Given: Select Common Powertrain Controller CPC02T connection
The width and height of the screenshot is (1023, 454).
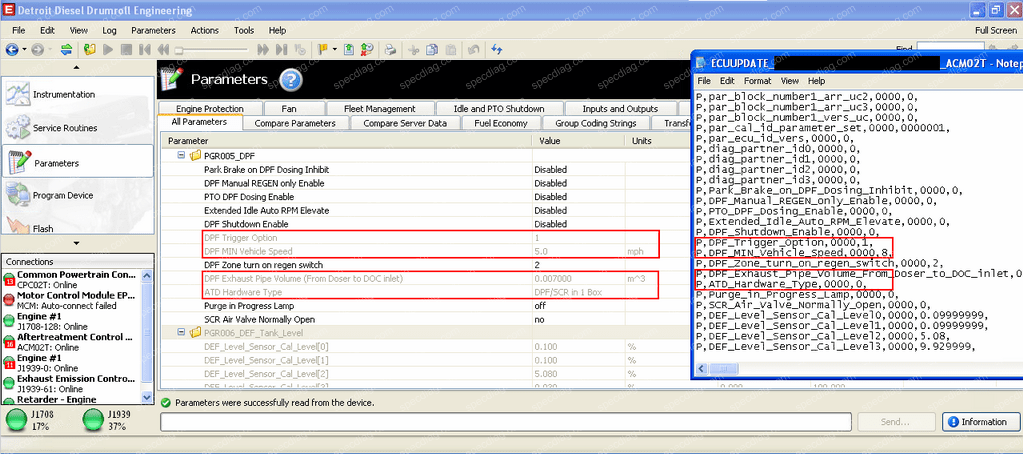Looking at the screenshot, I should pyautogui.click(x=71, y=279).
